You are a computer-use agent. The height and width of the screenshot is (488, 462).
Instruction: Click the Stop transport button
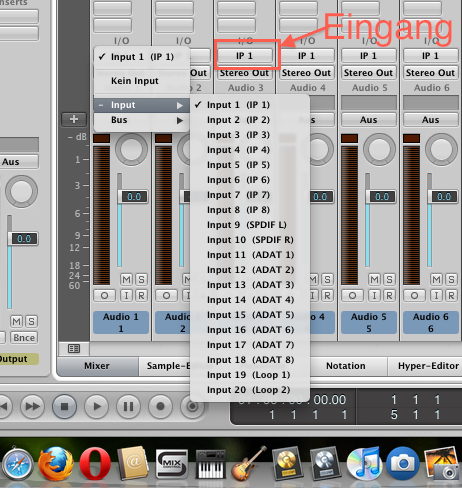(x=64, y=406)
